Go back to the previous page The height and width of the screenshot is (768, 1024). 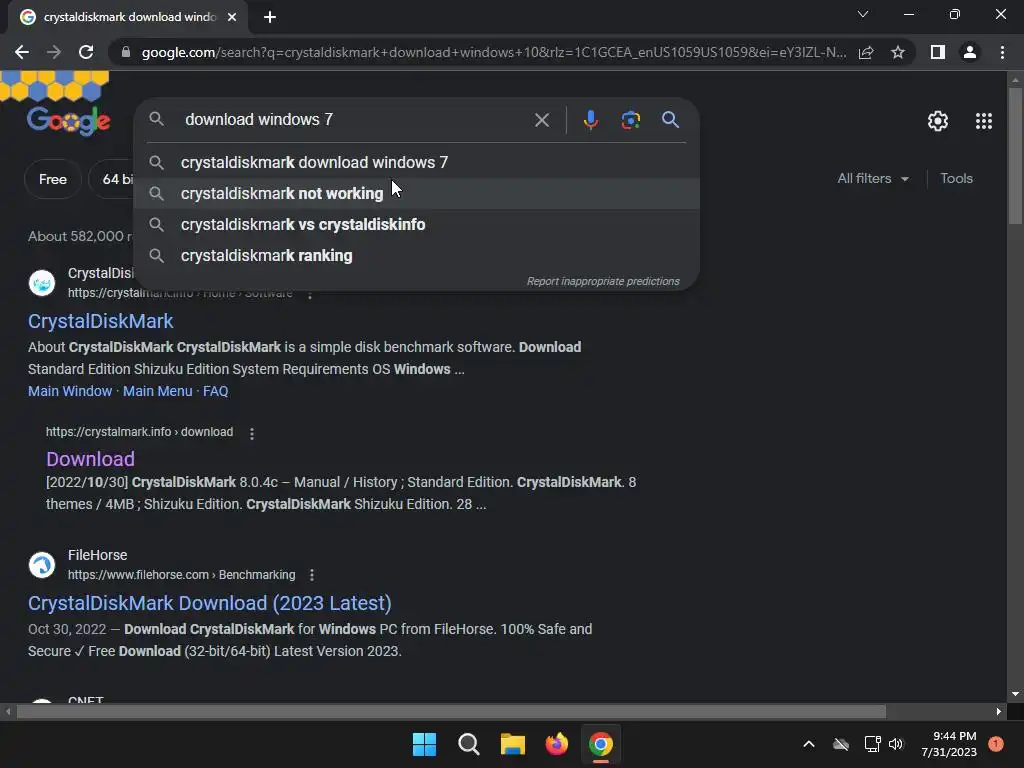click(x=22, y=52)
